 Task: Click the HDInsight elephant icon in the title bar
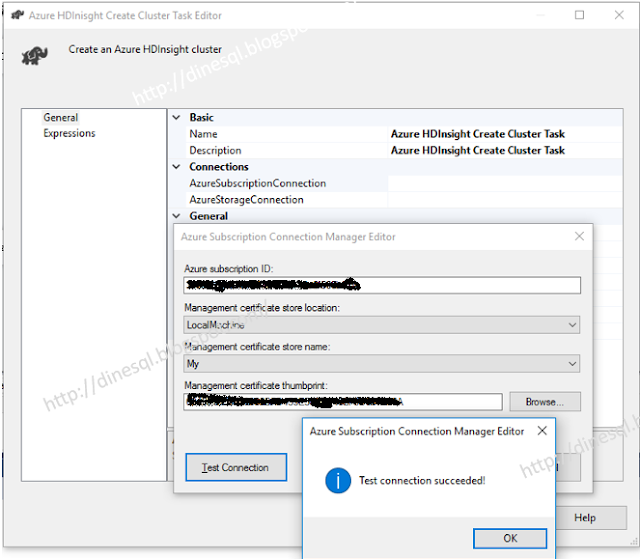coord(18,15)
